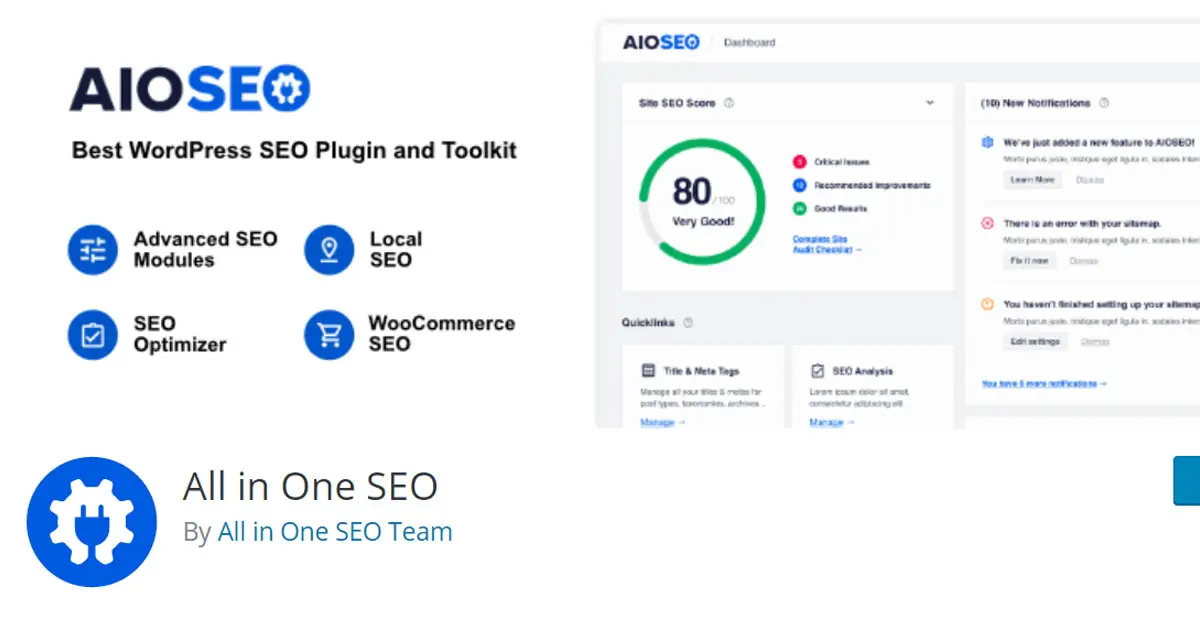Open the All in One SEO Team author link
The image size is (1200, 630).
[x=335, y=532]
